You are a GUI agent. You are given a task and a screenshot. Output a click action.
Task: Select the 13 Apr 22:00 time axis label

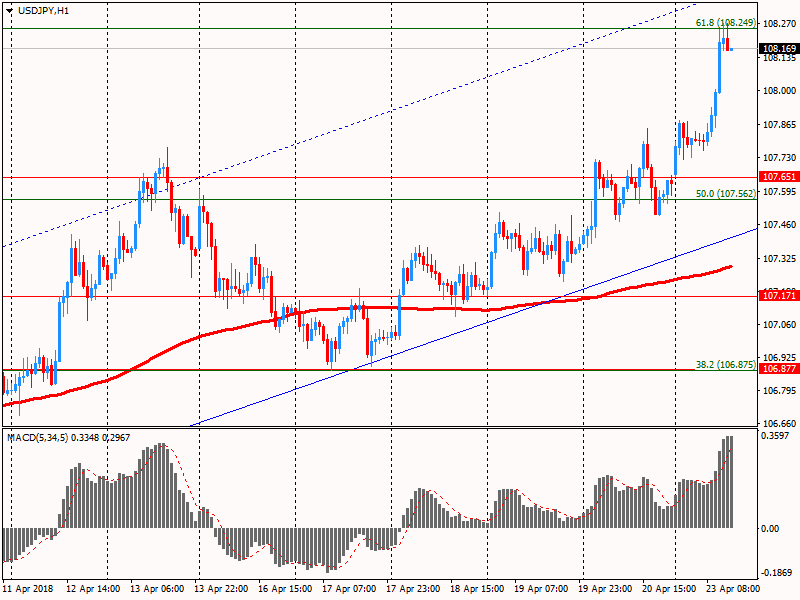tap(221, 588)
